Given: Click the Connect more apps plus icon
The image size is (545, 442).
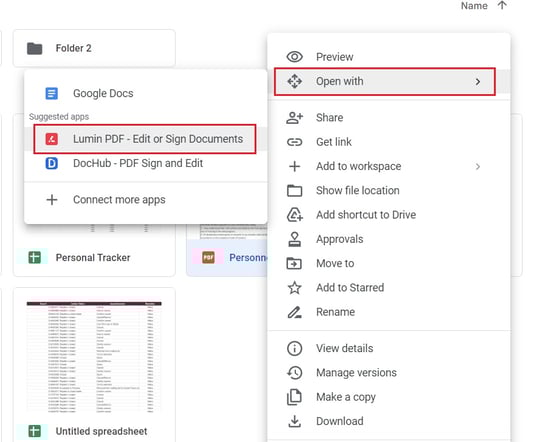Looking at the screenshot, I should [x=52, y=200].
